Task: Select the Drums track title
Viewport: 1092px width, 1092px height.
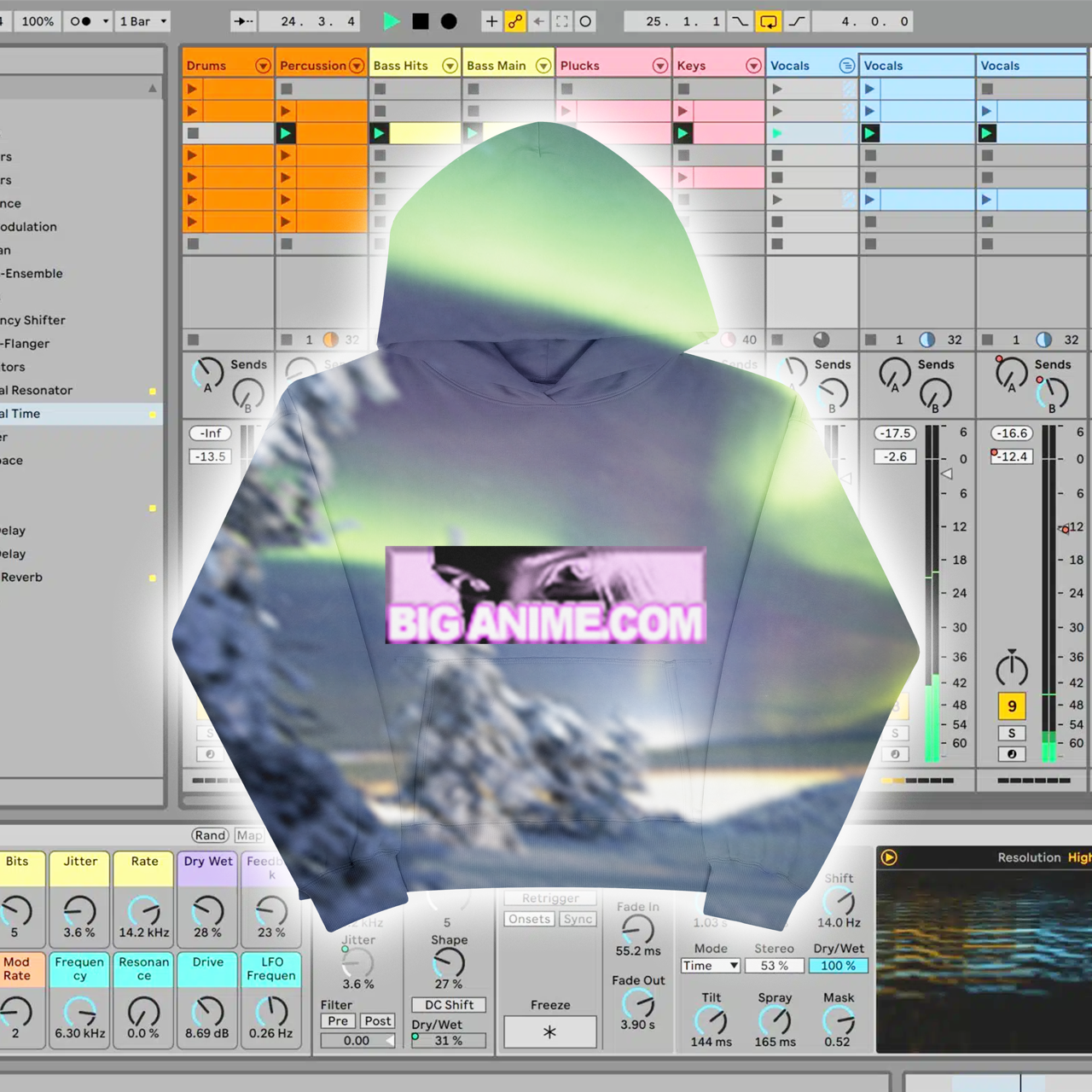Action: click(206, 66)
